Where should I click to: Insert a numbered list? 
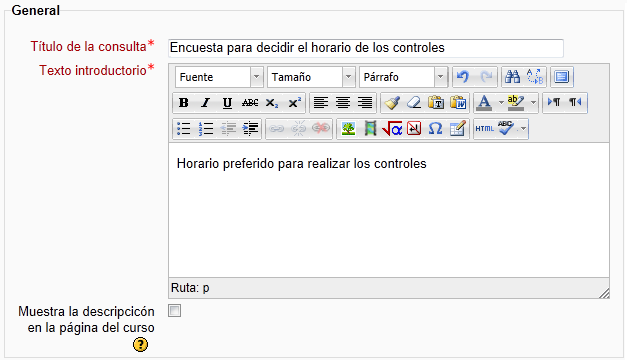tap(206, 129)
